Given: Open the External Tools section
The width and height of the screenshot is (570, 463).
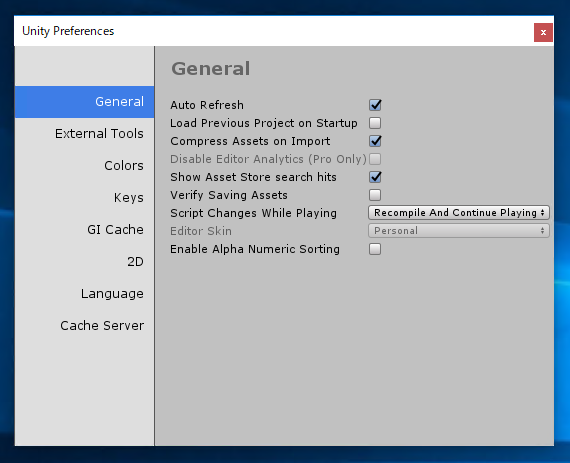Looking at the screenshot, I should click(x=85, y=134).
